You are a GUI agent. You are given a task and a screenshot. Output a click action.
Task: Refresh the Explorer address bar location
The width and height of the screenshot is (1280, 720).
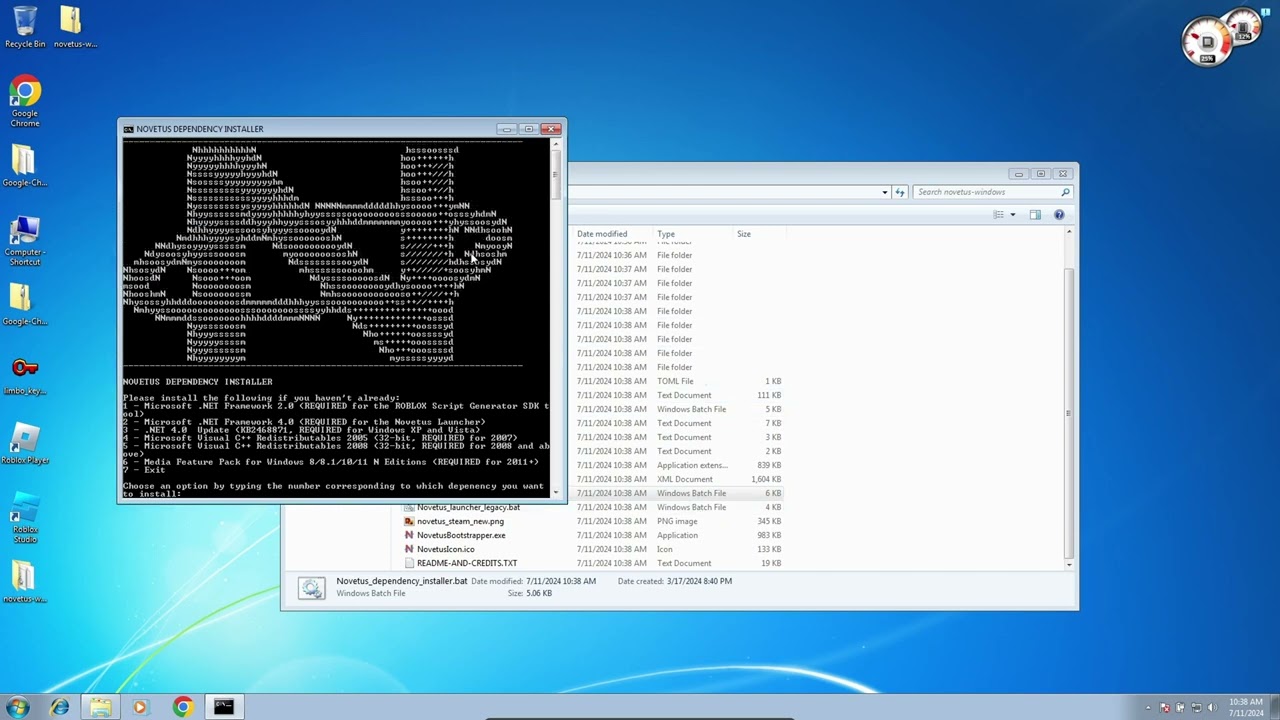[900, 192]
